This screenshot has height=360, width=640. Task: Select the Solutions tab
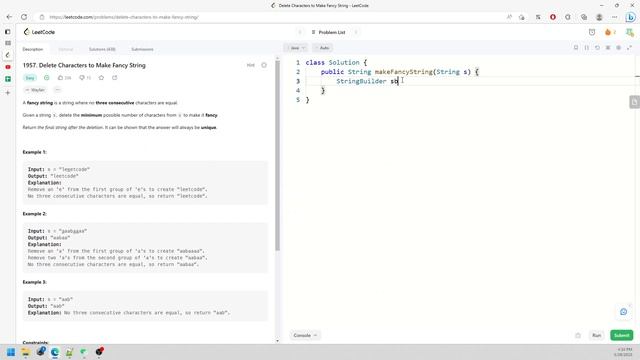click(102, 49)
